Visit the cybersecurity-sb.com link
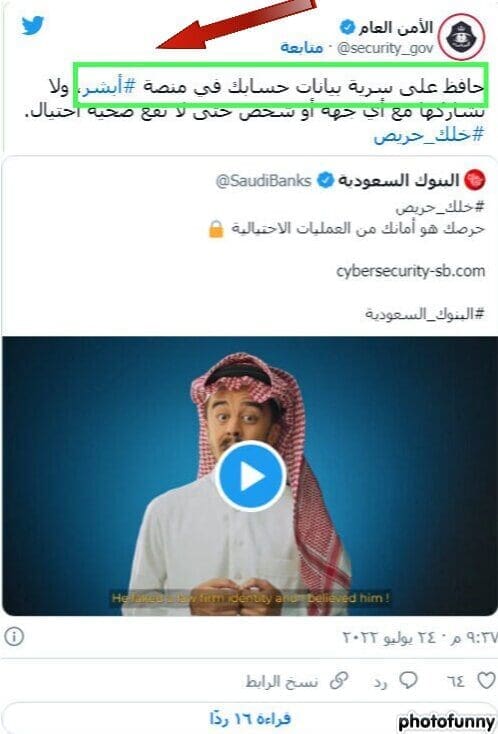 410,271
